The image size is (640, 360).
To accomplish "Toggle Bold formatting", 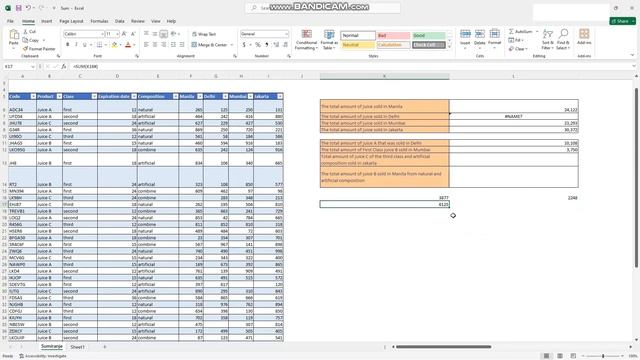I will (67, 44).
